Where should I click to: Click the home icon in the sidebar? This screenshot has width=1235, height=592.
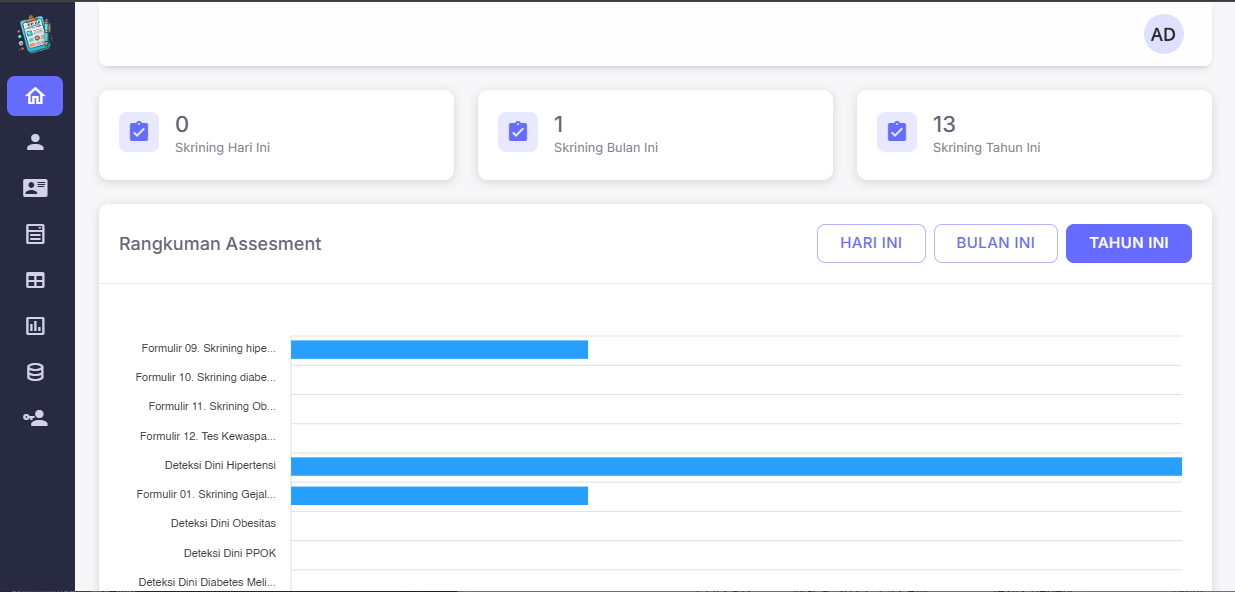35,96
